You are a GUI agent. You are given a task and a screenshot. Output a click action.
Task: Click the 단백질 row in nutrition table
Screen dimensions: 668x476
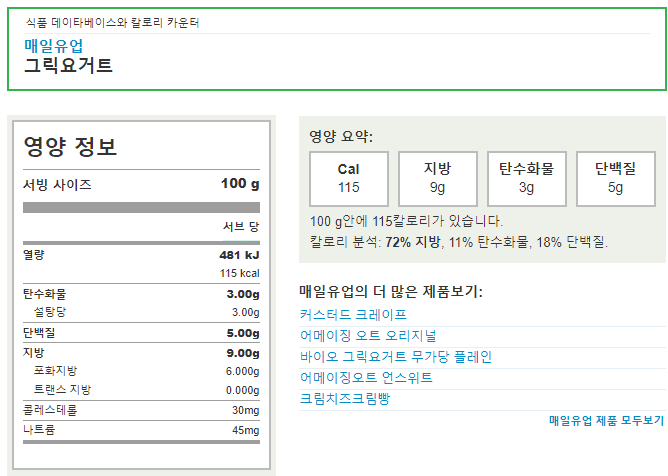pyautogui.click(x=141, y=333)
